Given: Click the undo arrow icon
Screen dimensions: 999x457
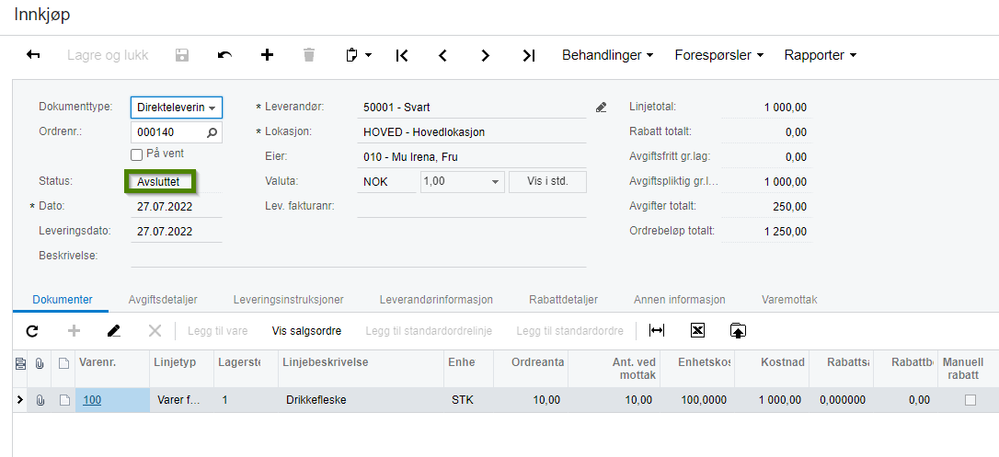Looking at the screenshot, I should pos(225,55).
